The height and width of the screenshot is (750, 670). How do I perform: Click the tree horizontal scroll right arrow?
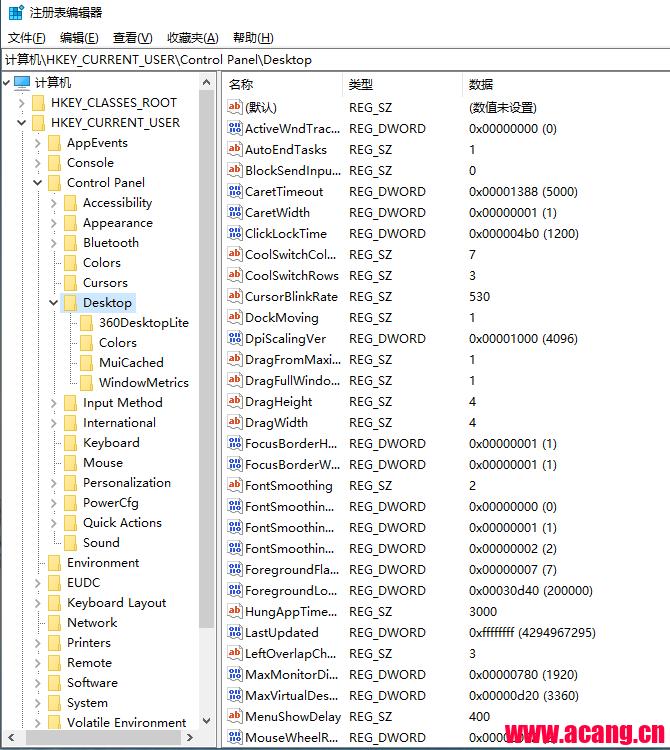click(190, 737)
